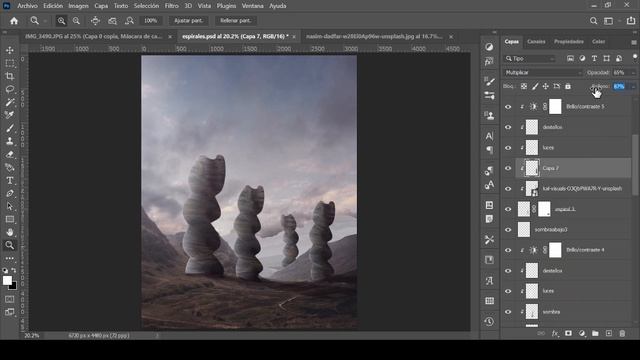Open the Filtro menu
The width and height of the screenshot is (640, 360).
[x=171, y=6]
